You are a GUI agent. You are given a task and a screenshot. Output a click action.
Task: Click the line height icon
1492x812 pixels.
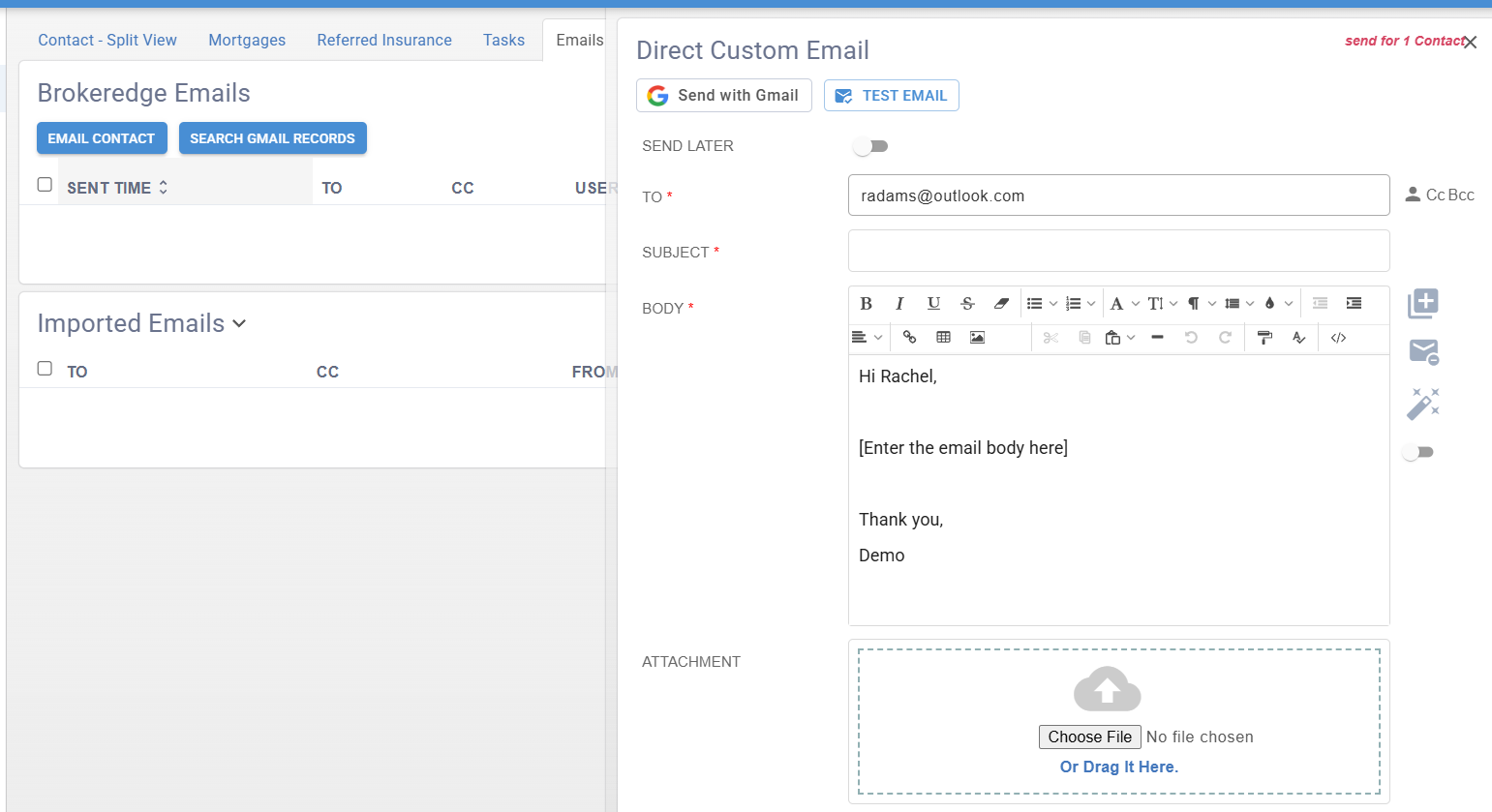1232,303
